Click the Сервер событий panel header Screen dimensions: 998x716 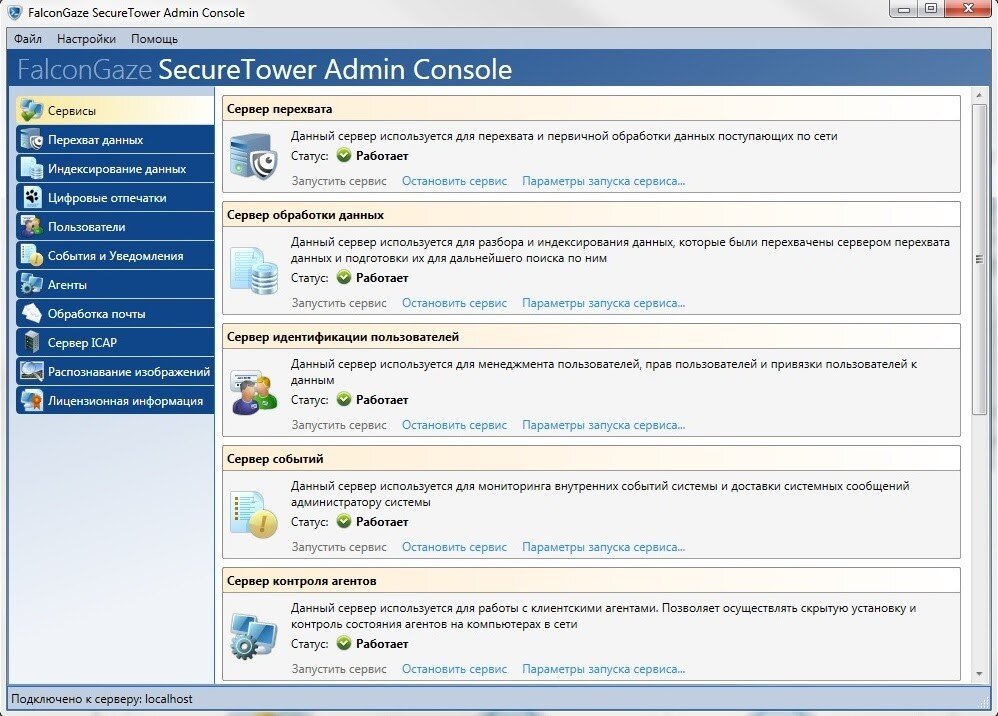click(x=591, y=459)
